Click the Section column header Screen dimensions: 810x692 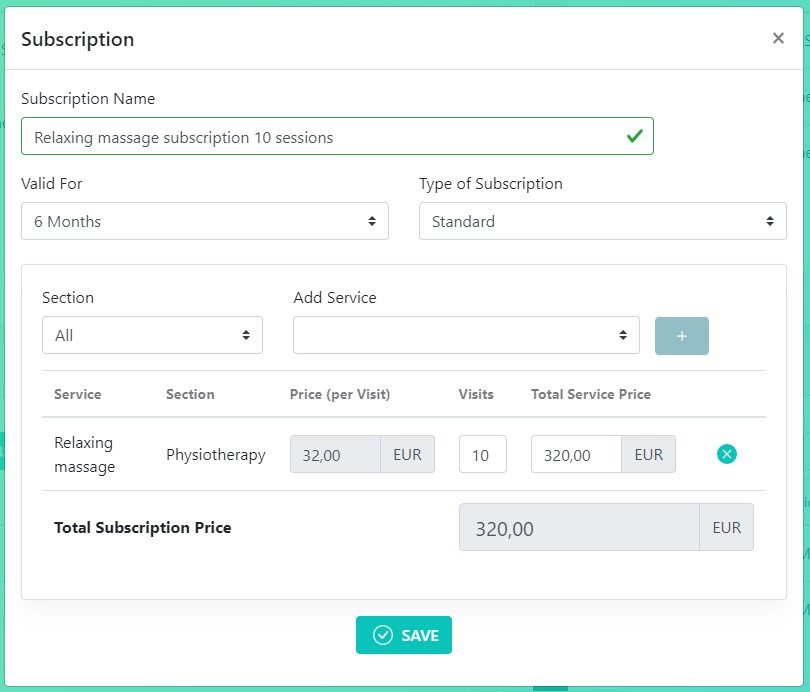pos(190,394)
